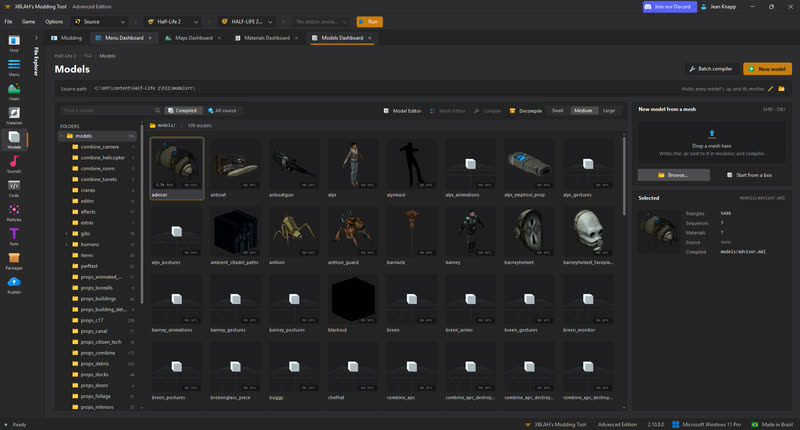Select the barneyhelmet model thumbnail
The height and width of the screenshot is (430, 800).
pos(529,236)
